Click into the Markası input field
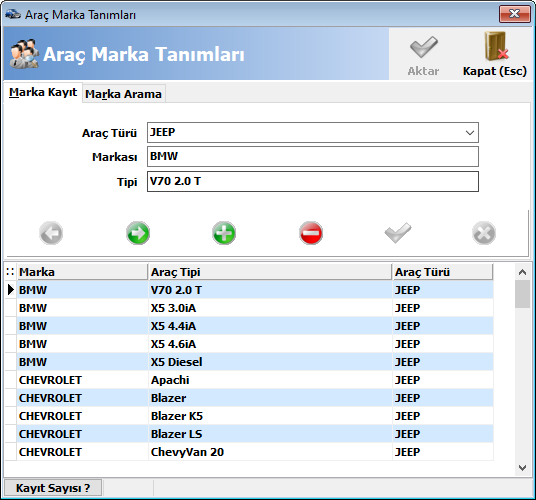This screenshot has height=500, width=536. pos(313,157)
